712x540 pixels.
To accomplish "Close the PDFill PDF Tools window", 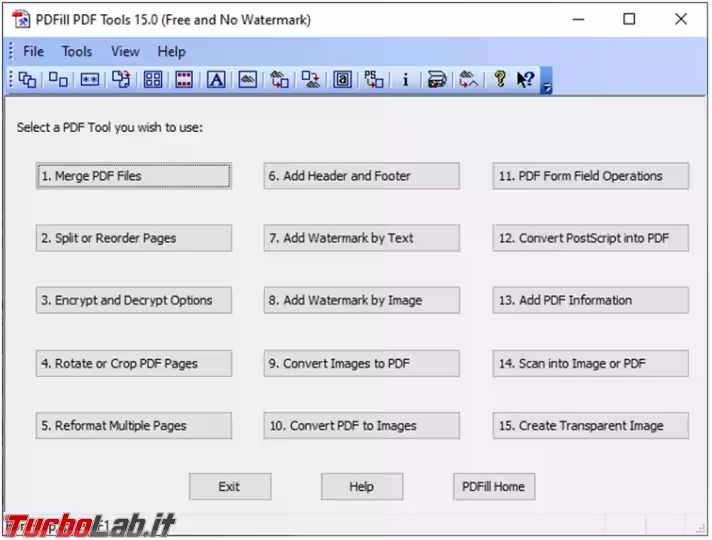I will (x=681, y=20).
